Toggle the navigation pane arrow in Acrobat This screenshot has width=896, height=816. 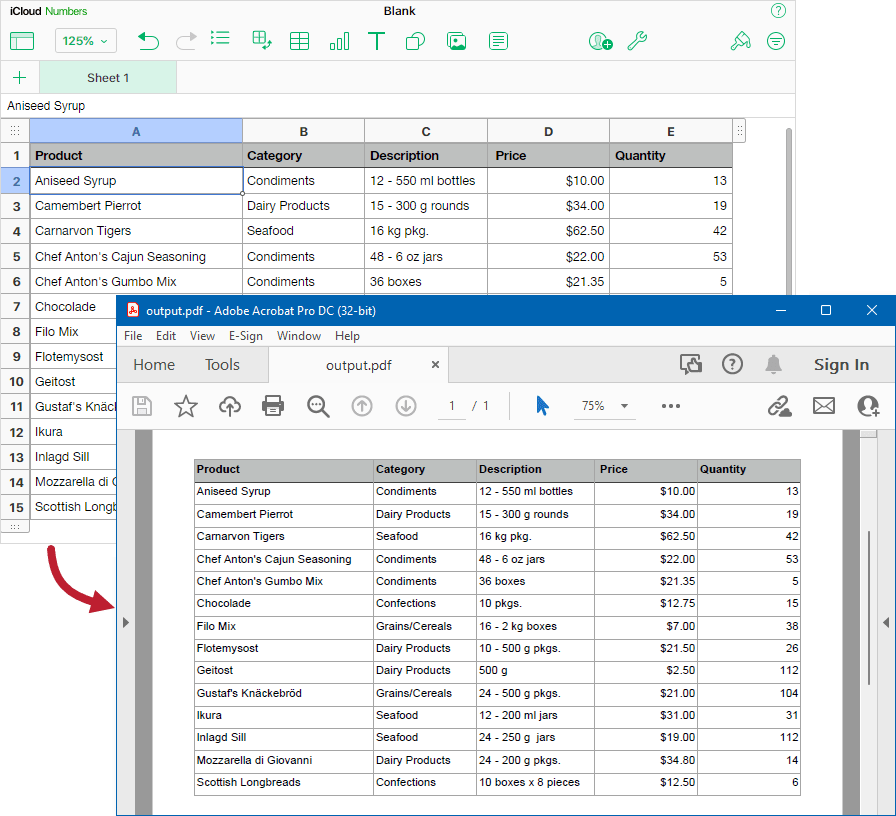125,622
